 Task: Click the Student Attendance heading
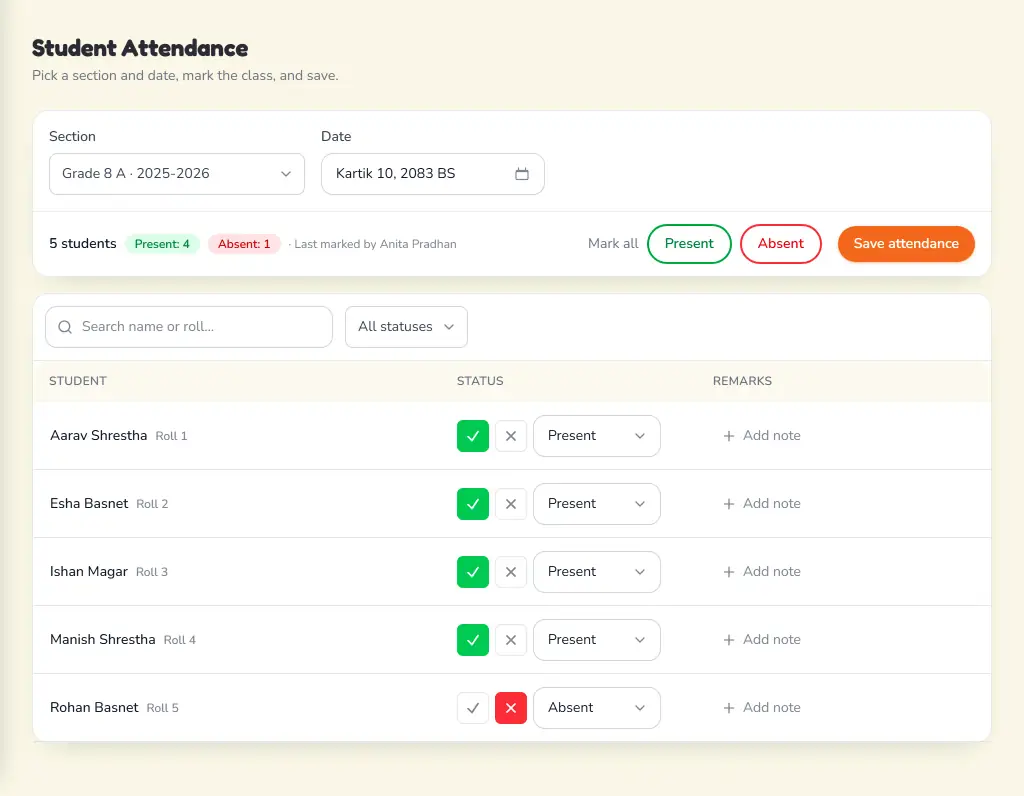[x=140, y=48]
